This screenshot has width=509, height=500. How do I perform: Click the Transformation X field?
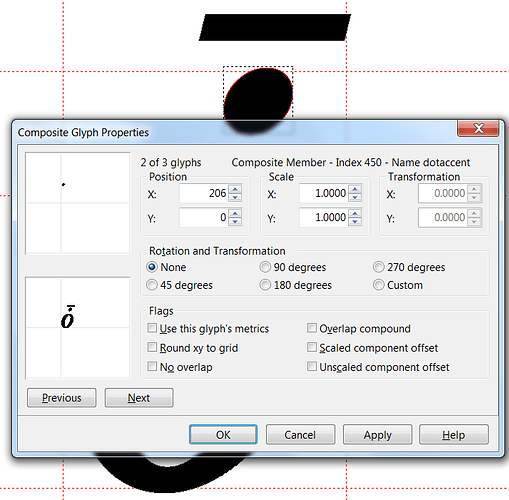443,193
